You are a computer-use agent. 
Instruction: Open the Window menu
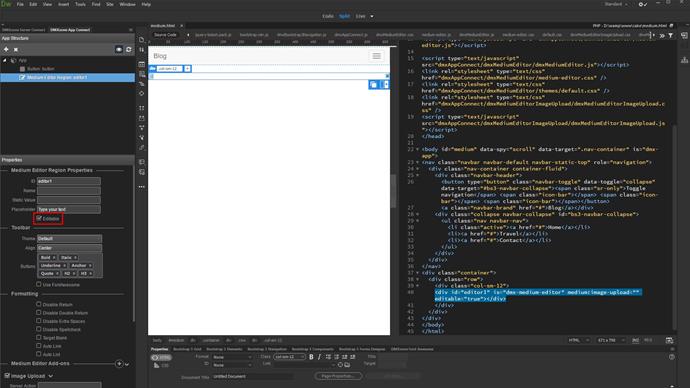pyautogui.click(x=128, y=4)
